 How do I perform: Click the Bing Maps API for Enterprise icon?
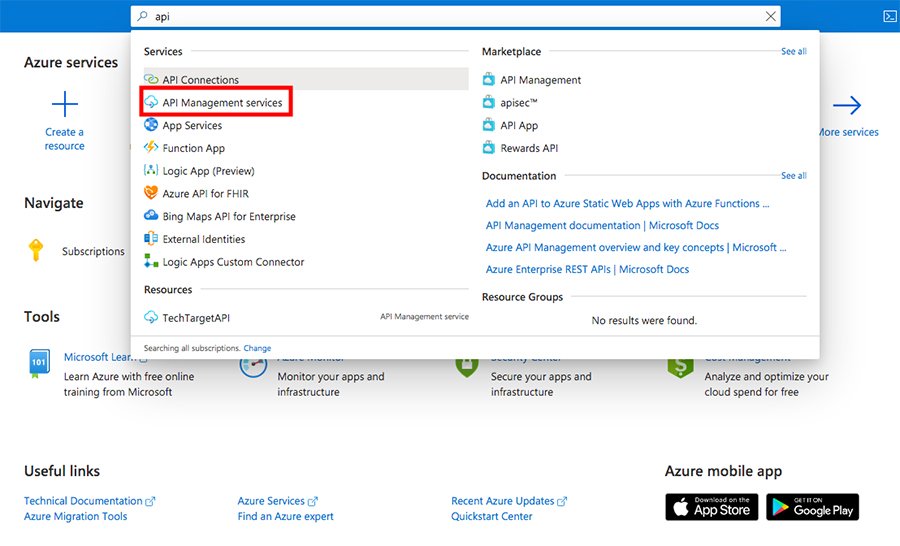(x=151, y=217)
